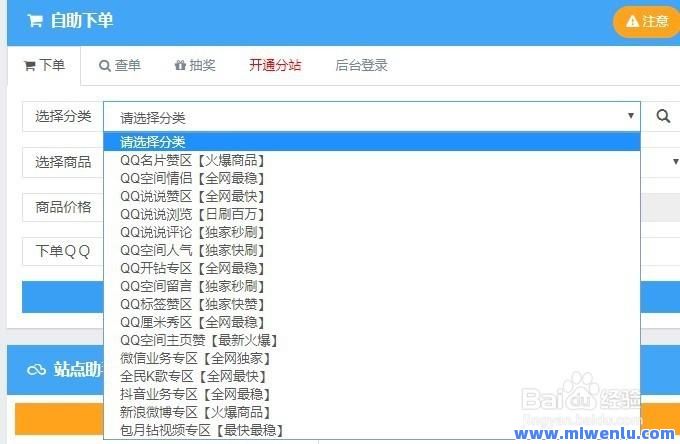Select 包月钻视频专区【最快最稳】 option
The height and width of the screenshot is (444, 680).
(372, 431)
